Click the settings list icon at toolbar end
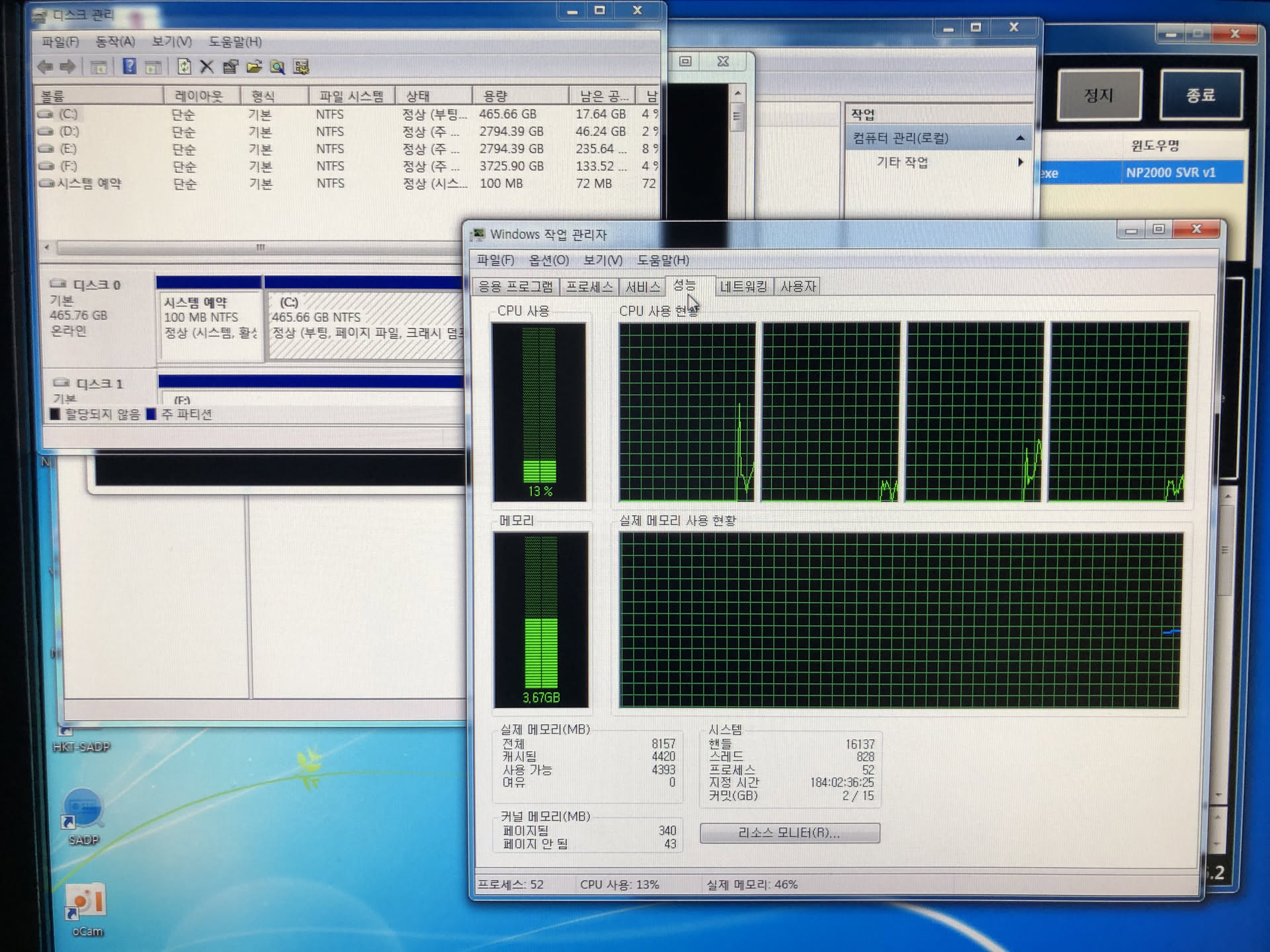This screenshot has height=952, width=1270. (302, 67)
